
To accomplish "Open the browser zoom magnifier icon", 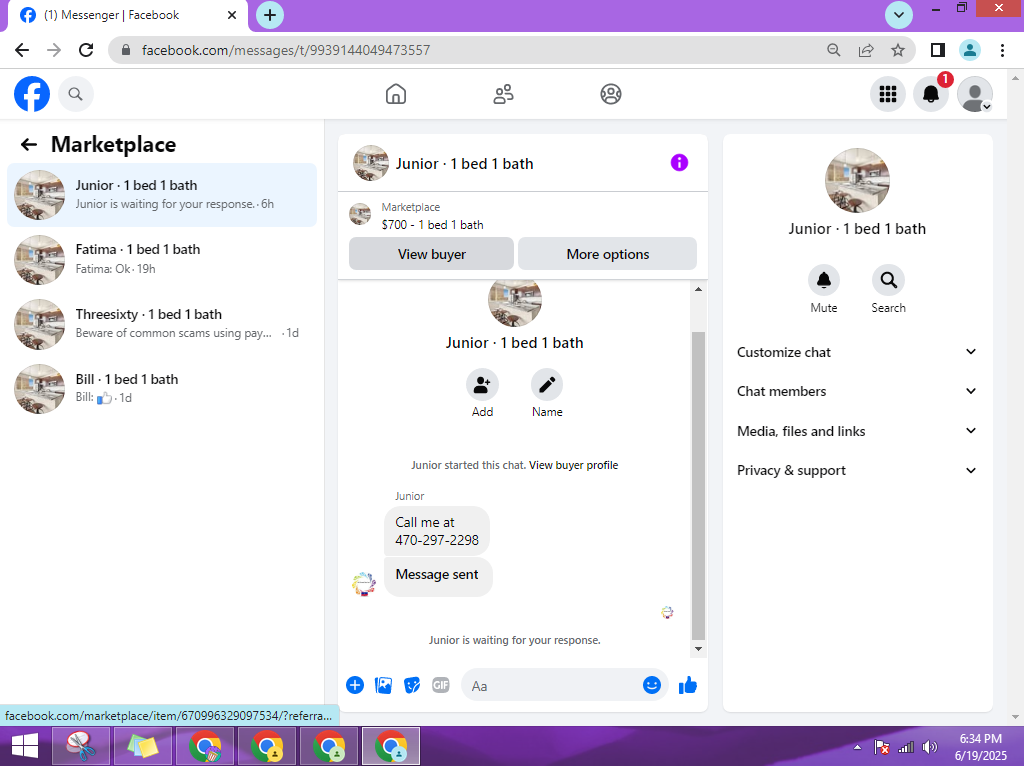I will 833,50.
